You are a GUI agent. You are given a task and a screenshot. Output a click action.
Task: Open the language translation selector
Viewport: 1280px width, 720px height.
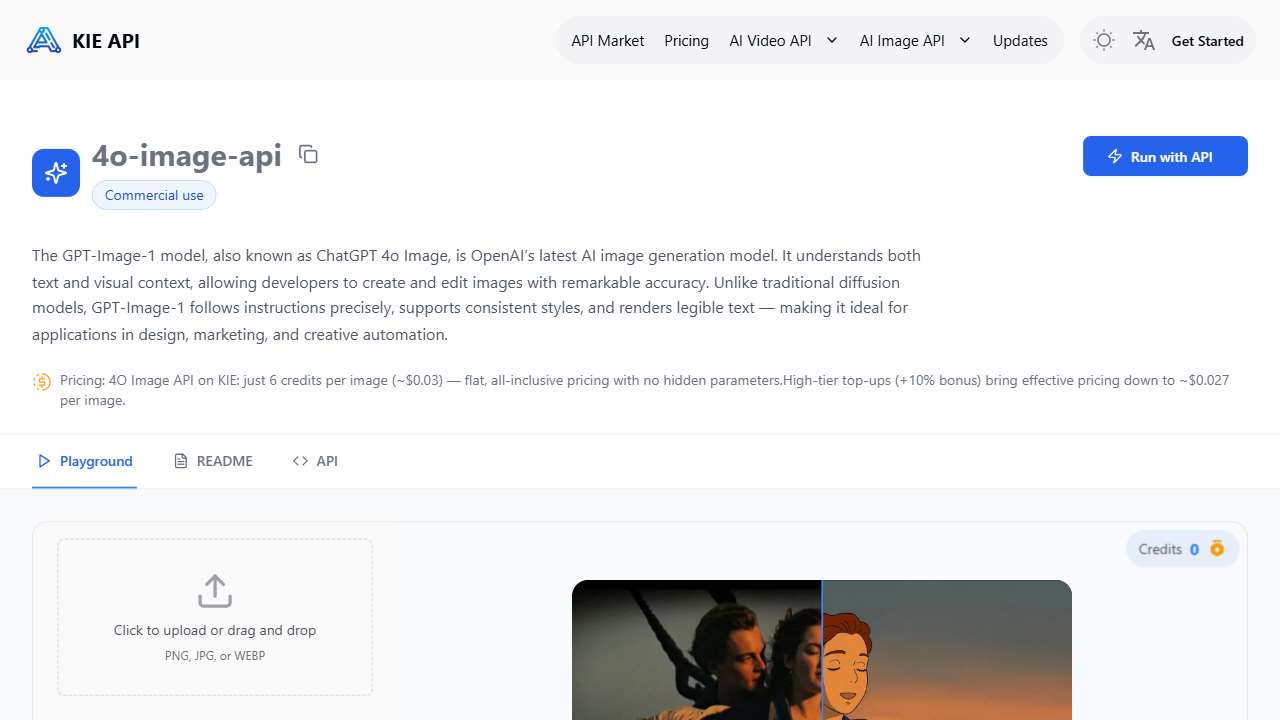pyautogui.click(x=1144, y=41)
